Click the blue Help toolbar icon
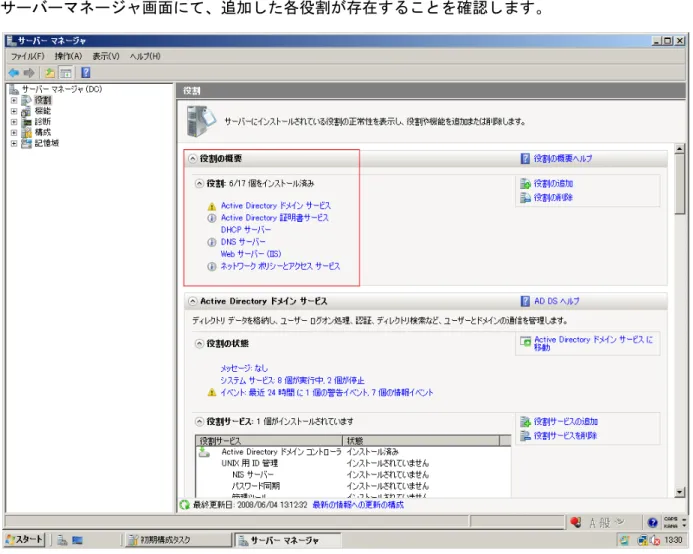 86,73
